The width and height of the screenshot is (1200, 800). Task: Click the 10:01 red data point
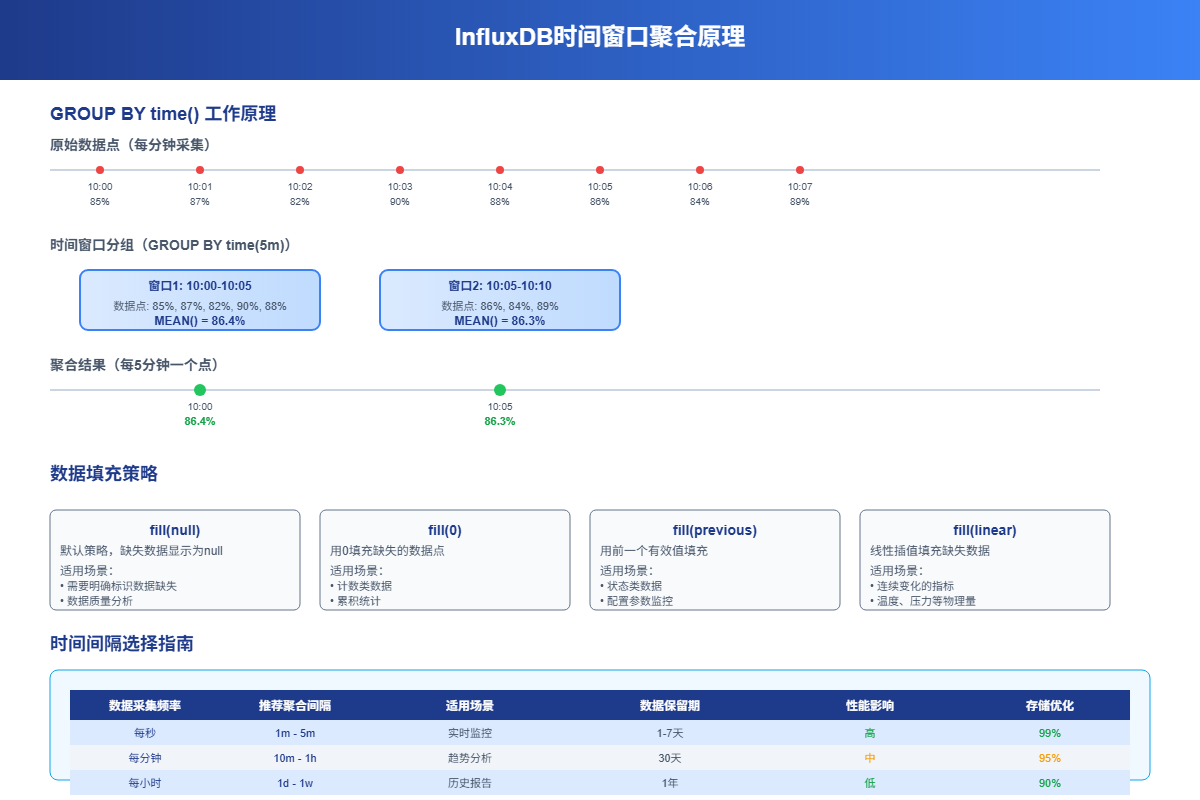pos(200,170)
